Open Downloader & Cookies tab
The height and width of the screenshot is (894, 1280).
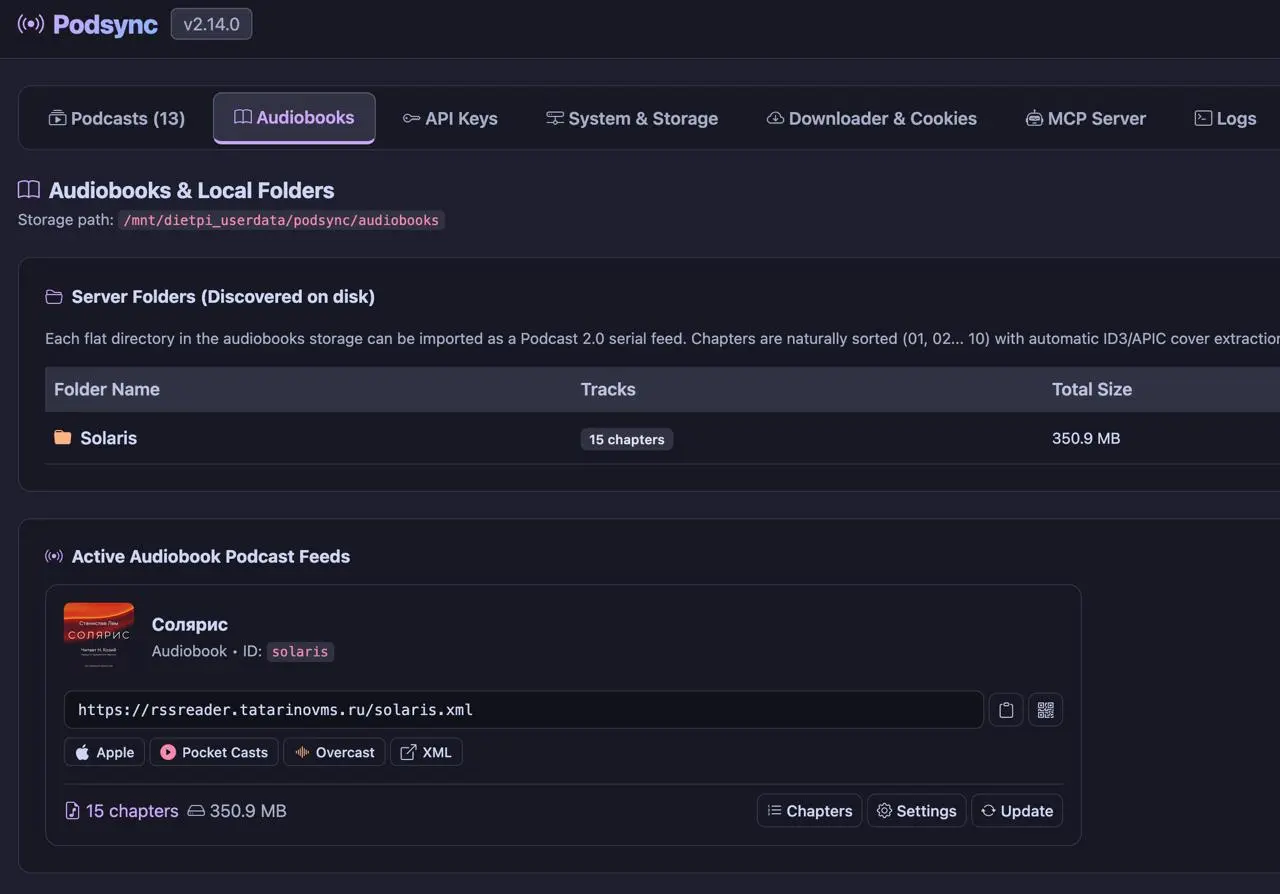click(x=872, y=118)
